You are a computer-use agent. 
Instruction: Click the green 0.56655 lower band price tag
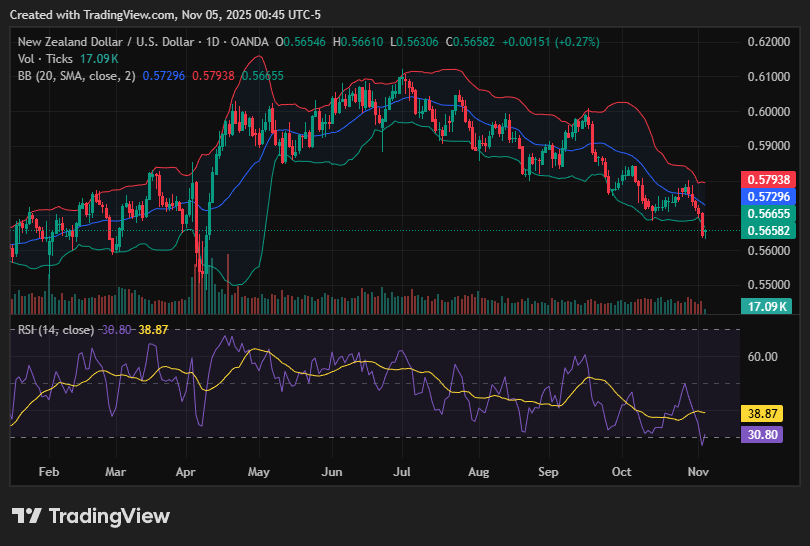(766, 214)
